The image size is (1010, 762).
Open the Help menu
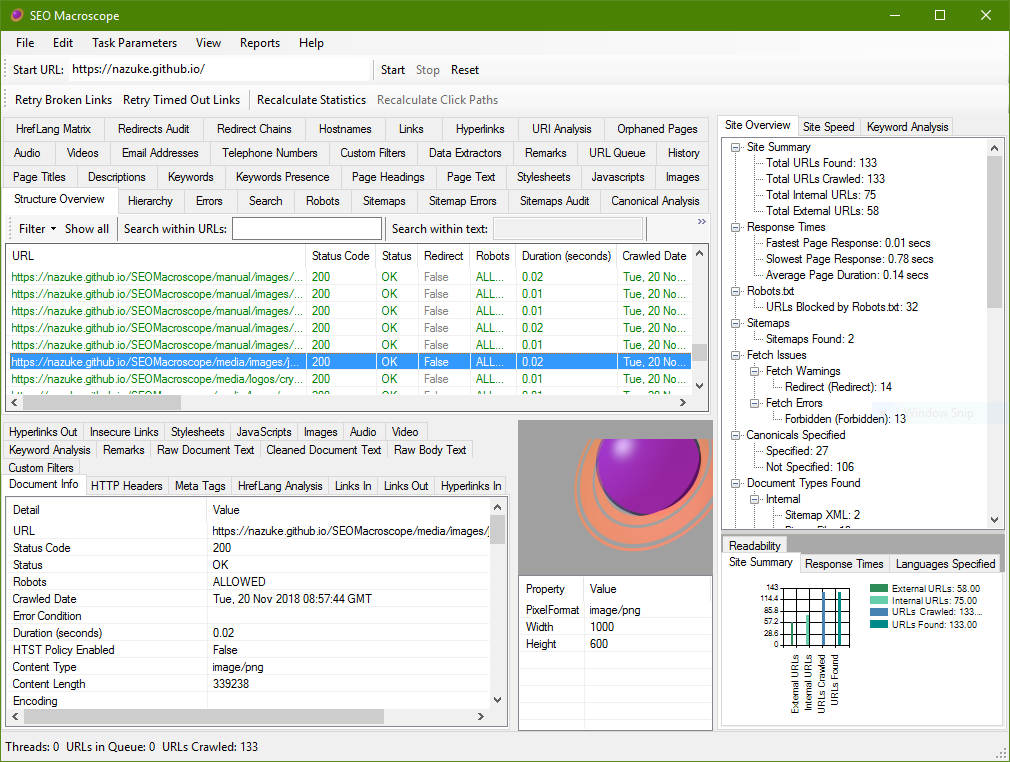[311, 43]
